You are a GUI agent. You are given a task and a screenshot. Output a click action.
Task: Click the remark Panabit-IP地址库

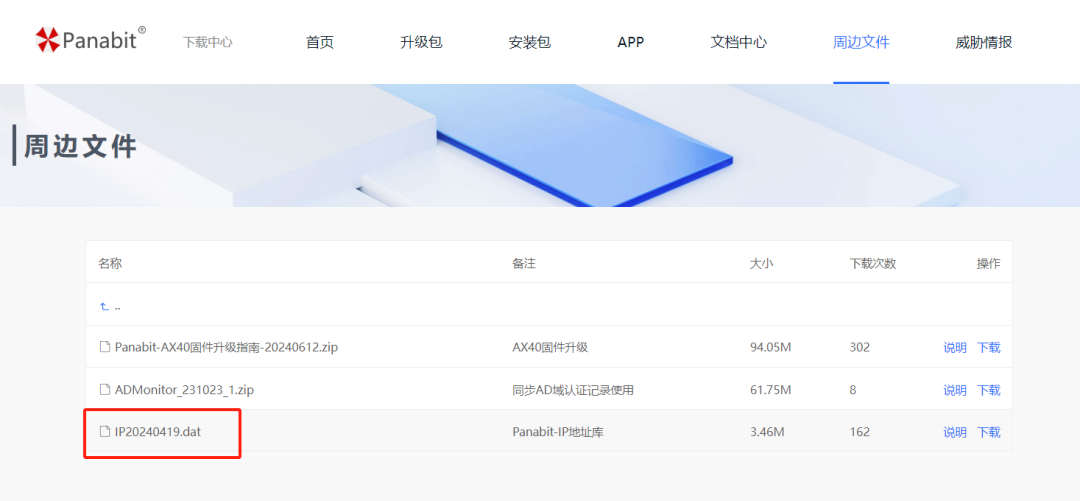[558, 432]
